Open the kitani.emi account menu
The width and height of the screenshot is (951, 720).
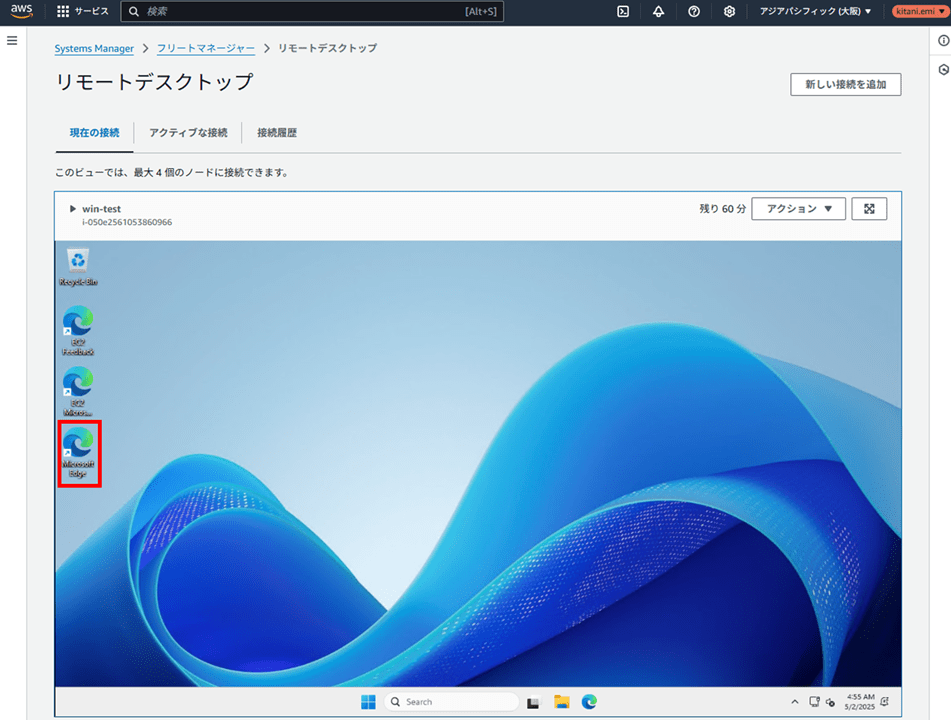(920, 12)
